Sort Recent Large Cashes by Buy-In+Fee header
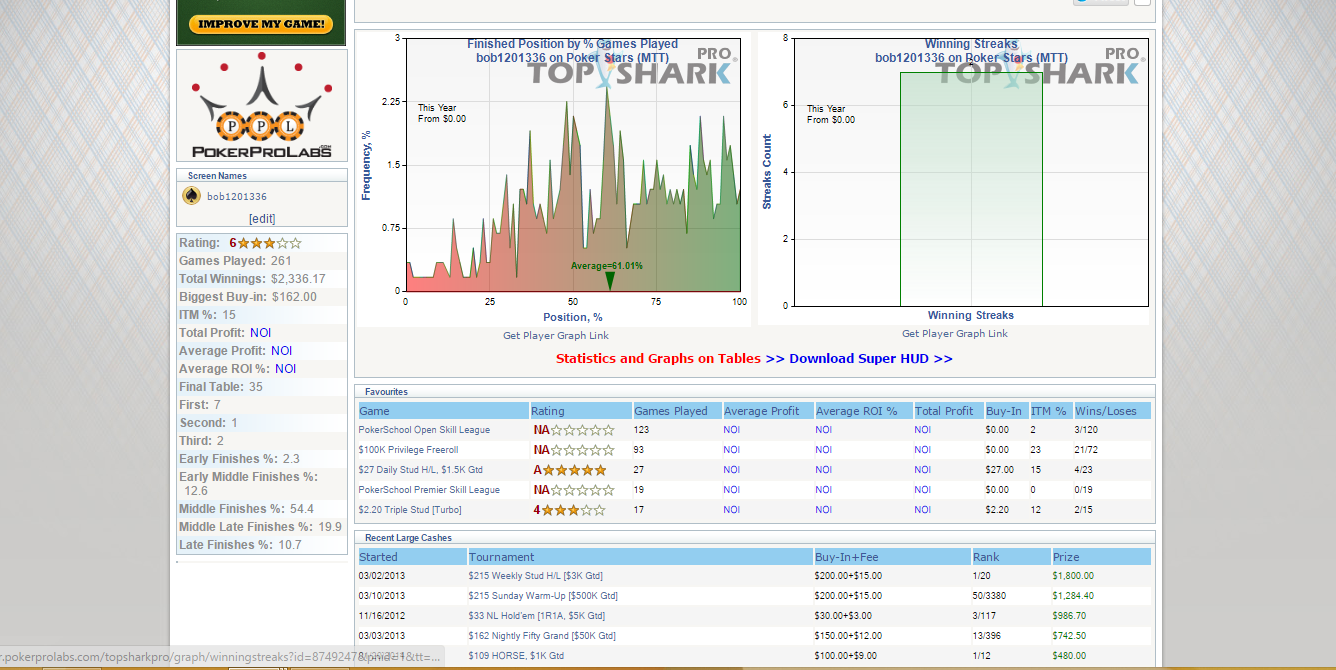The image size is (1336, 670). pyautogui.click(x=892, y=557)
